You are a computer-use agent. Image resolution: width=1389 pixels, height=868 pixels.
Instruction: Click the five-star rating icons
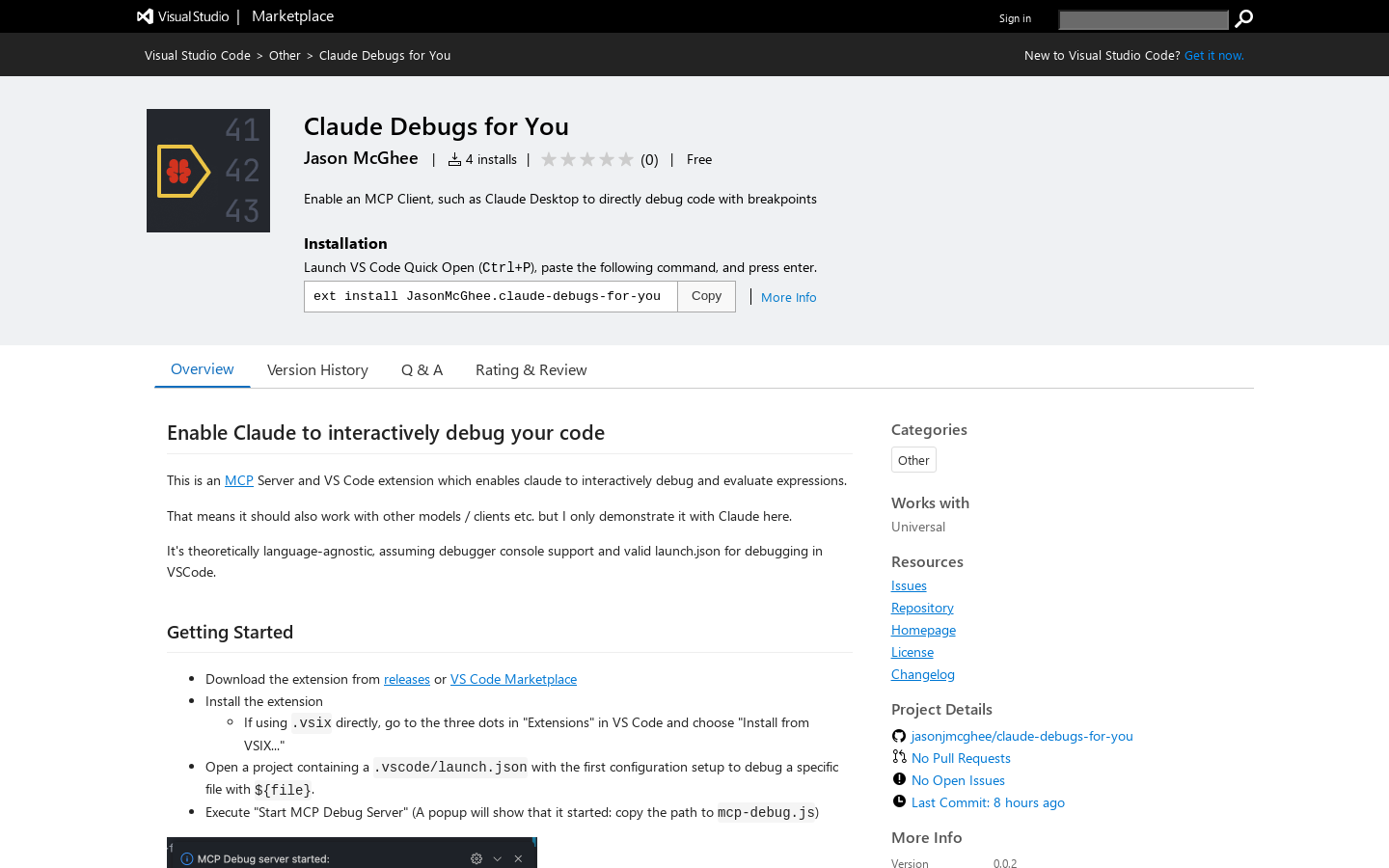[x=587, y=159]
